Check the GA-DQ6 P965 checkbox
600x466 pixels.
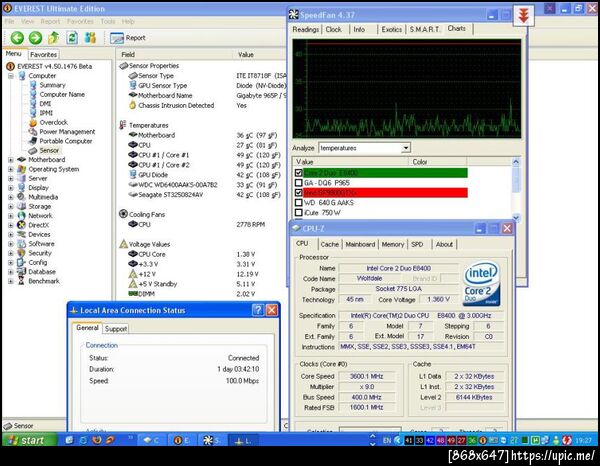click(298, 183)
